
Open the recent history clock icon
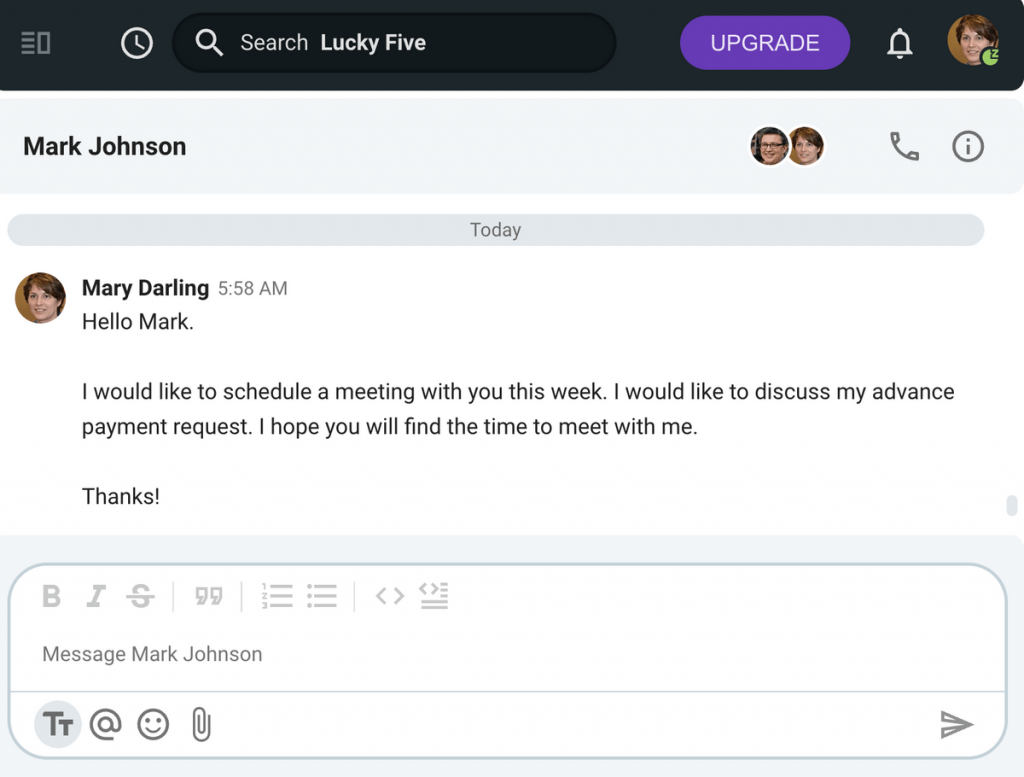137,43
